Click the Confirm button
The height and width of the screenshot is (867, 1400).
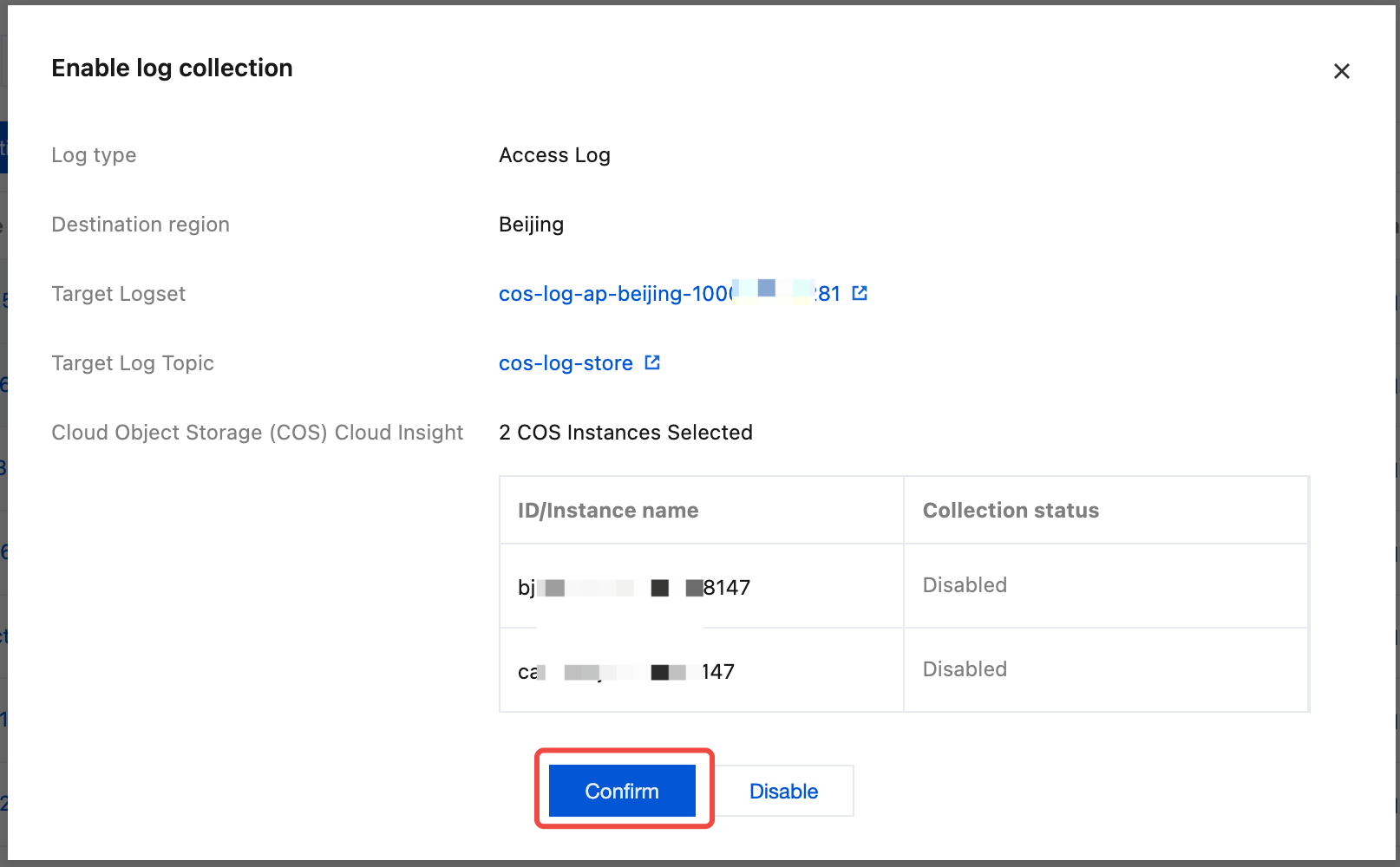tap(622, 791)
